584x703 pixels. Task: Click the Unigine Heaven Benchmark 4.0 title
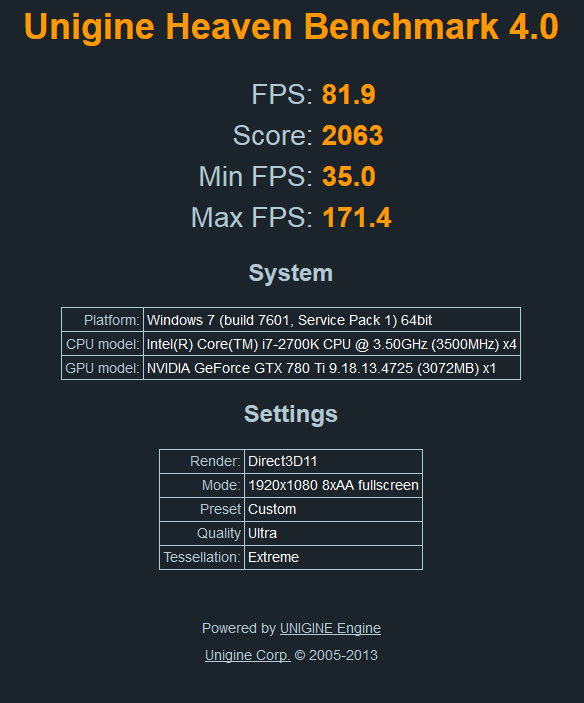coord(291,26)
